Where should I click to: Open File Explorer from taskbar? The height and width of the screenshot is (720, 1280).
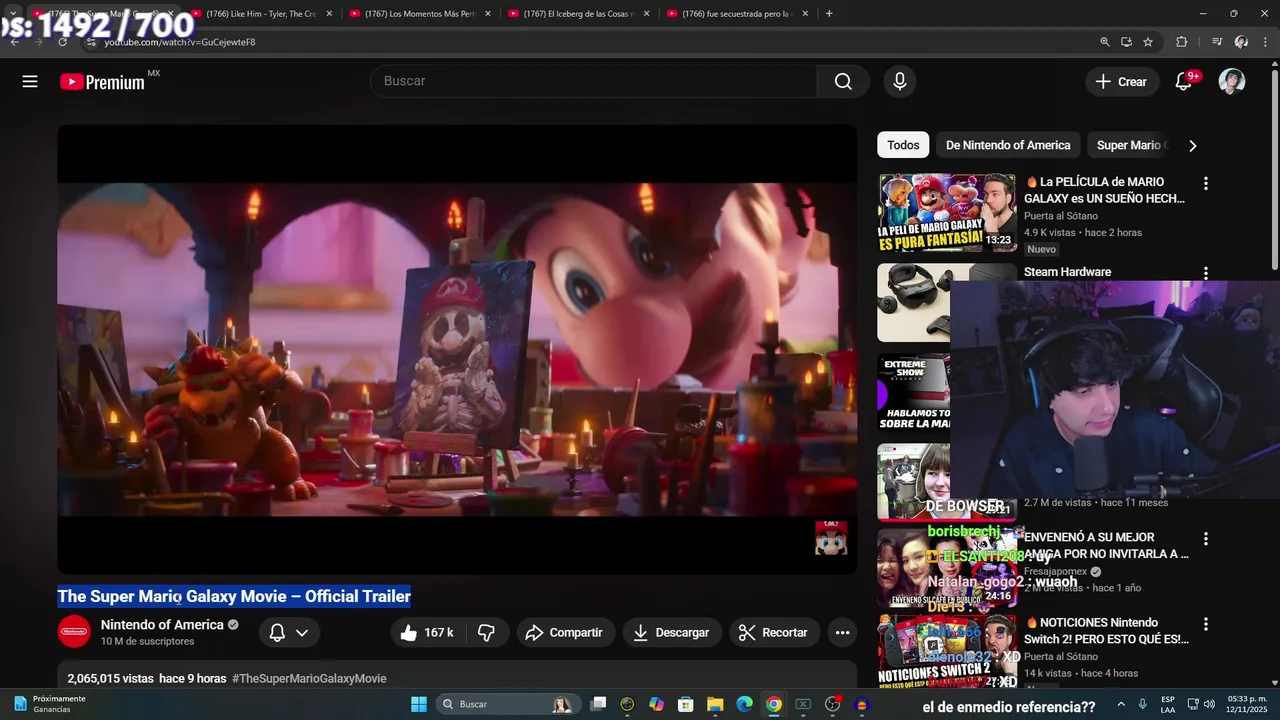(x=715, y=704)
